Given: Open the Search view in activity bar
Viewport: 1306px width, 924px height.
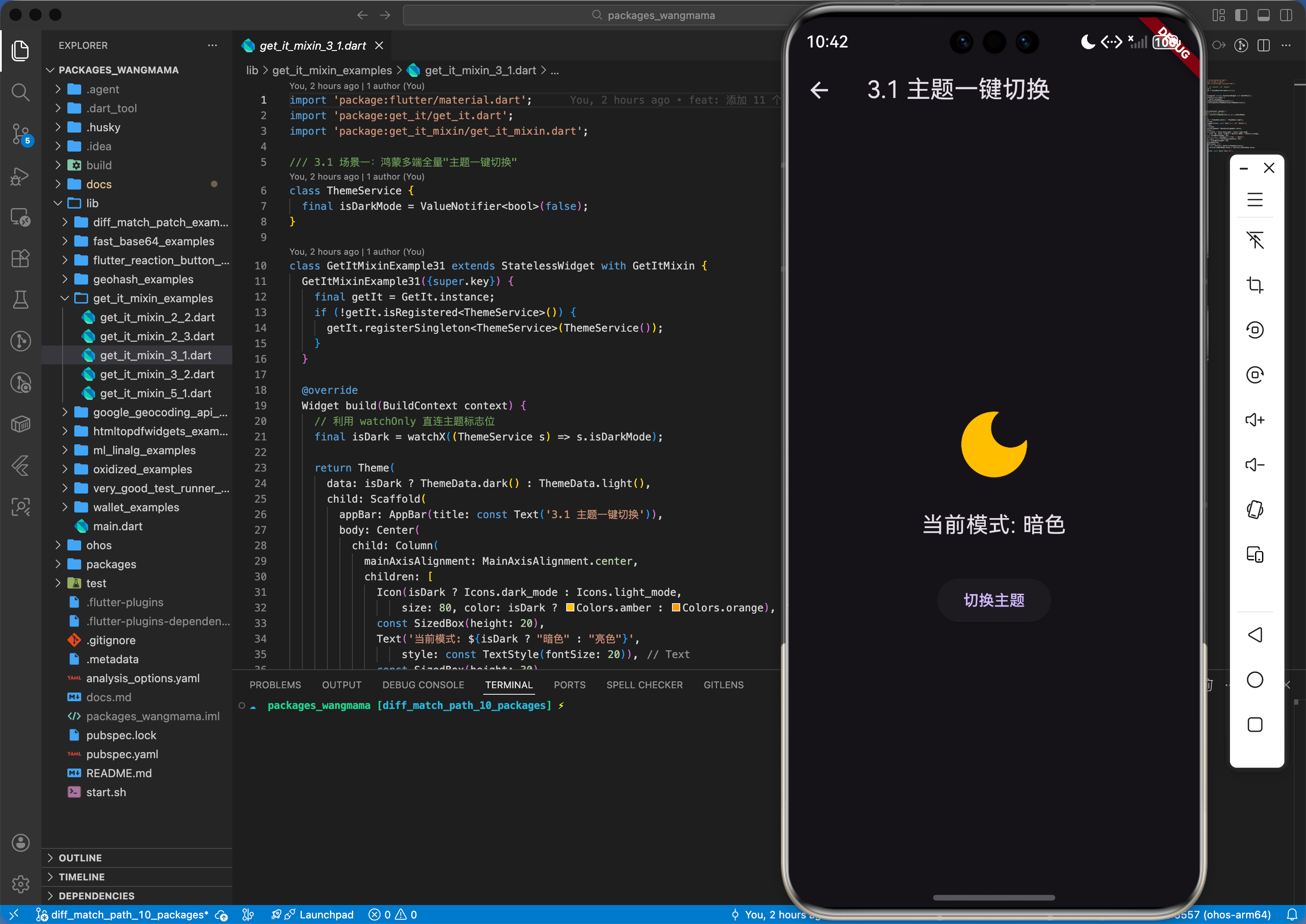Looking at the screenshot, I should (20, 92).
